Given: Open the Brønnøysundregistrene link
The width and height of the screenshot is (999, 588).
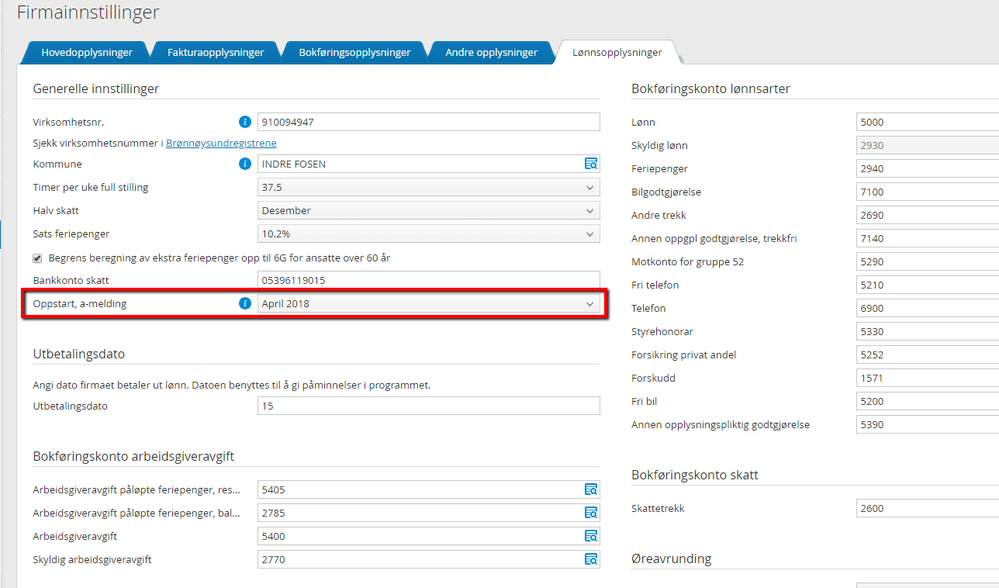Looking at the screenshot, I should click(221, 143).
